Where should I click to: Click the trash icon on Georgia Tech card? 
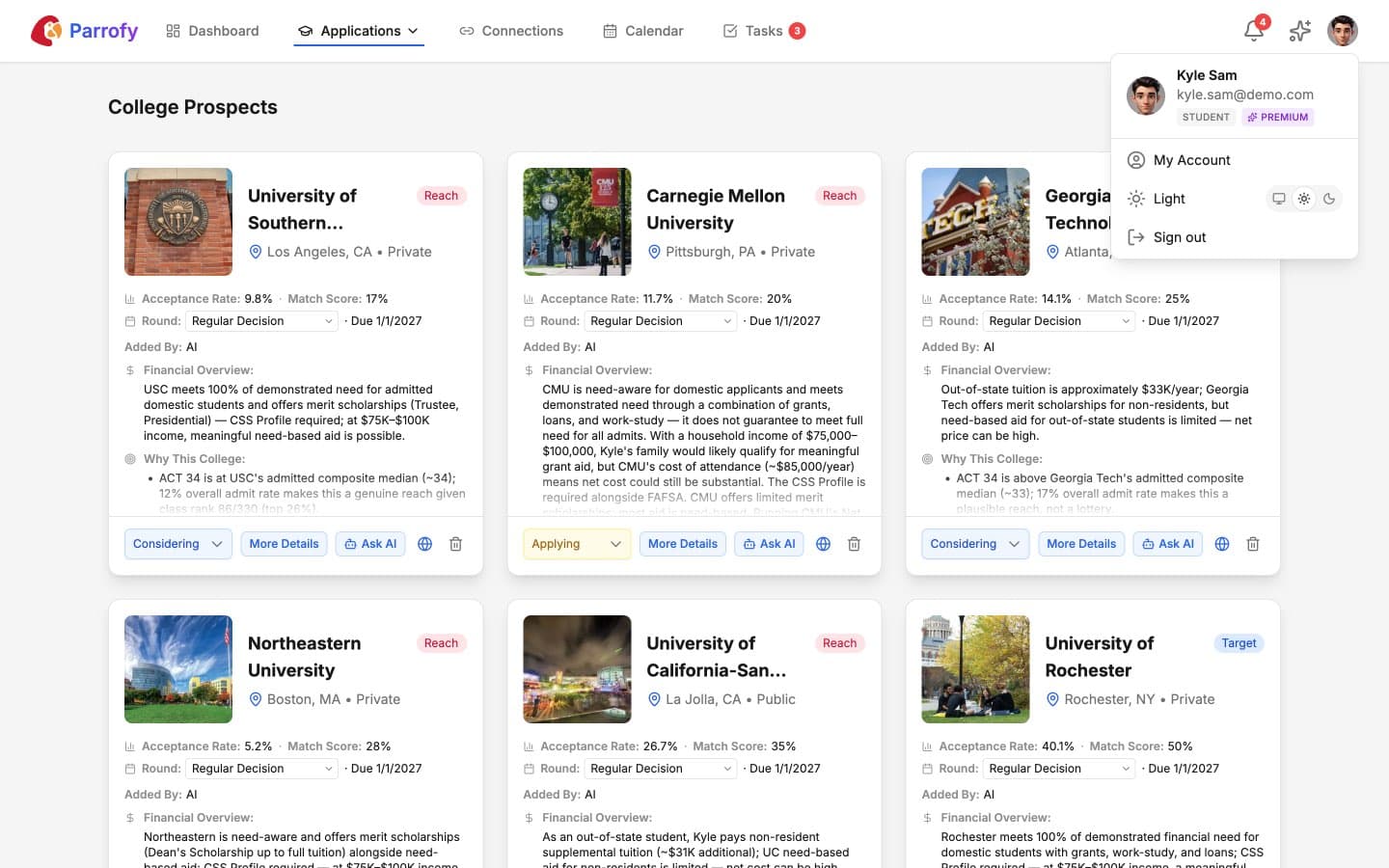pyautogui.click(x=1253, y=544)
